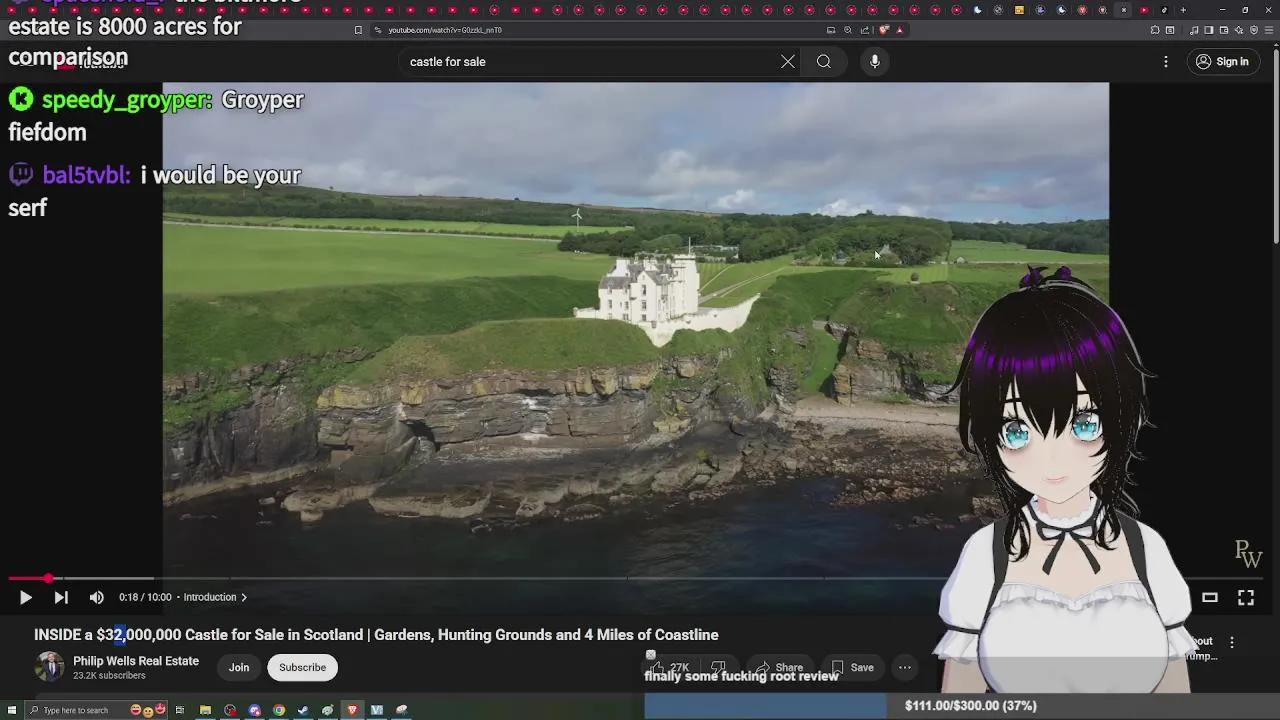Click the Philip Wells channel avatar

tap(49, 667)
